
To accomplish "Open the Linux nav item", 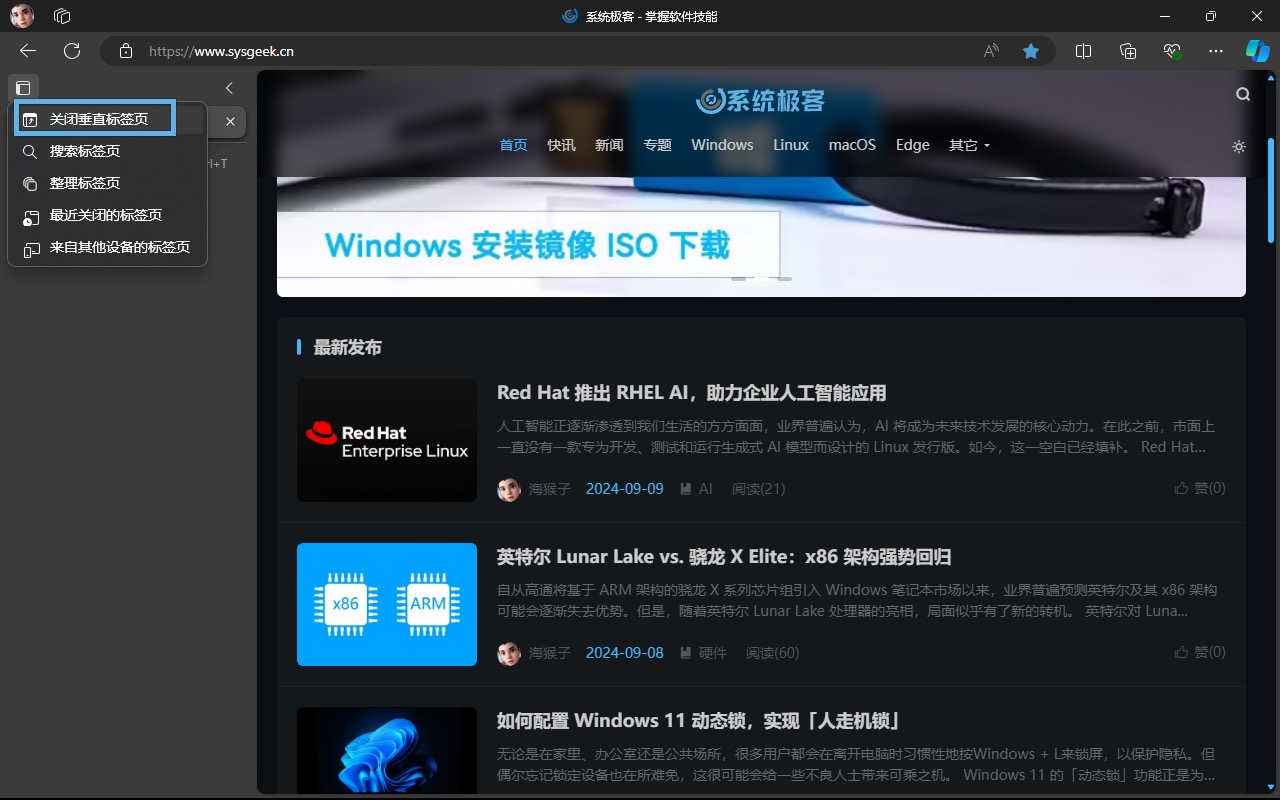I will tap(791, 145).
